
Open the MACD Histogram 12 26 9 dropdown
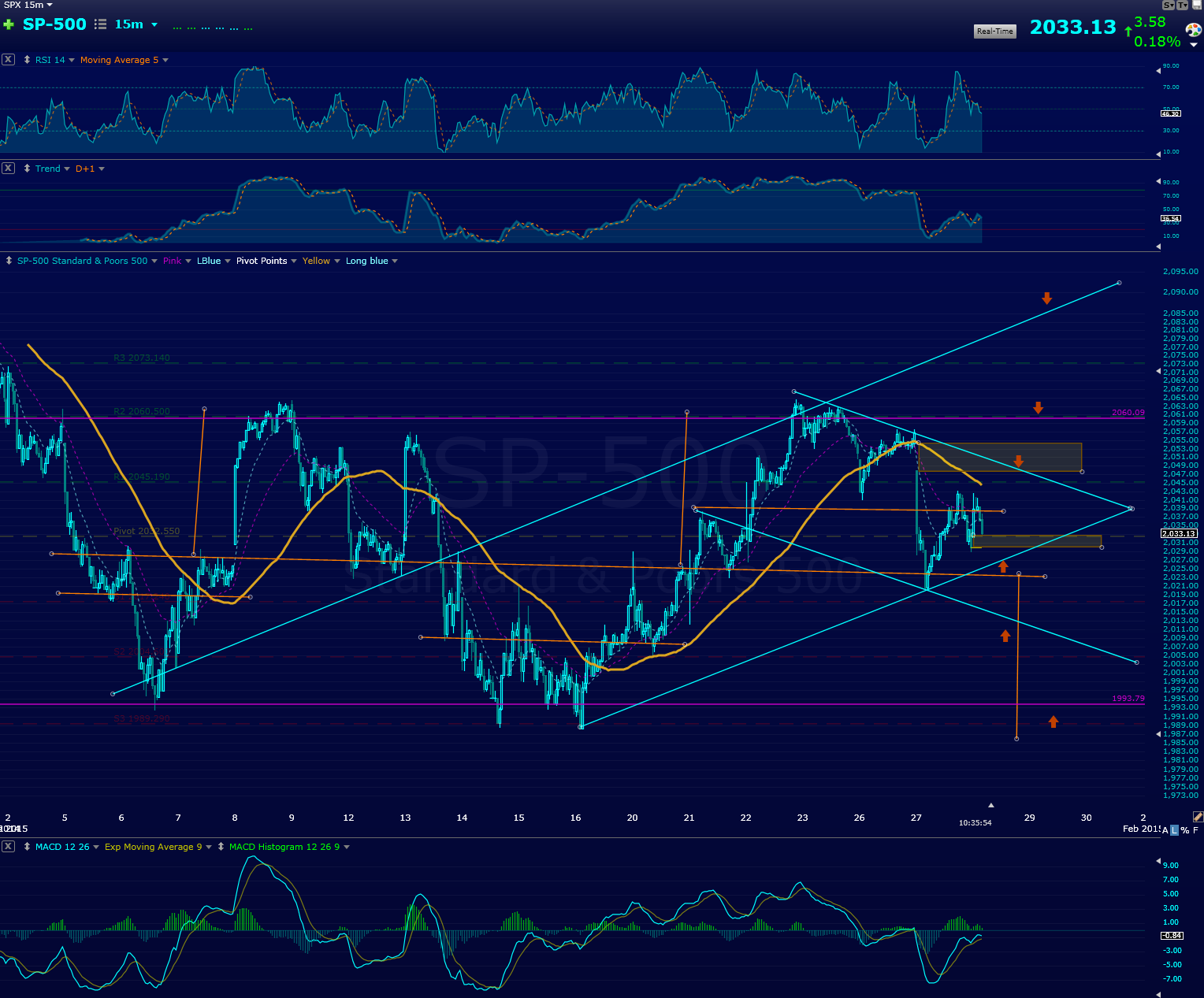point(347,847)
